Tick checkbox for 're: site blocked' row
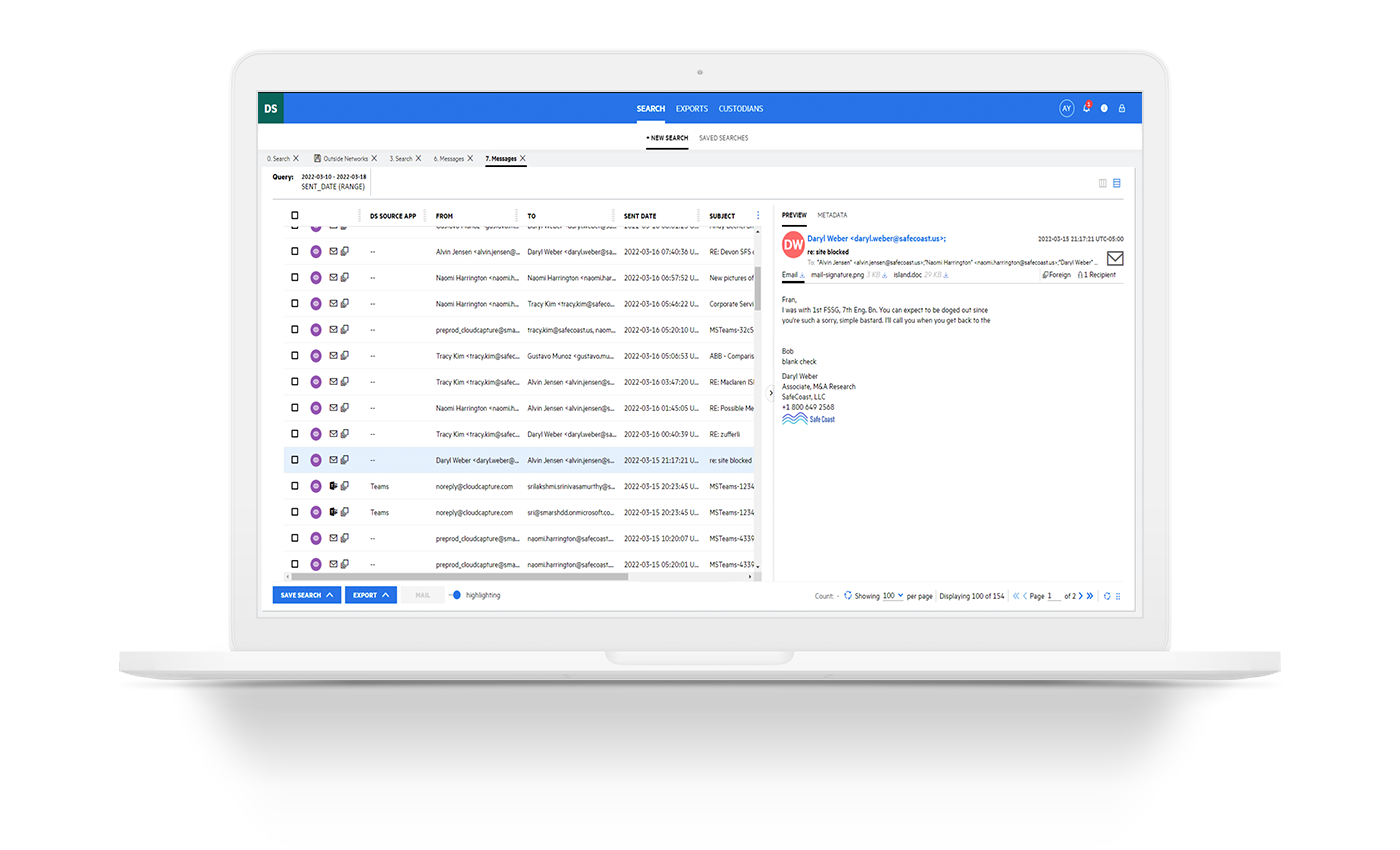1400x850 pixels. (295, 460)
